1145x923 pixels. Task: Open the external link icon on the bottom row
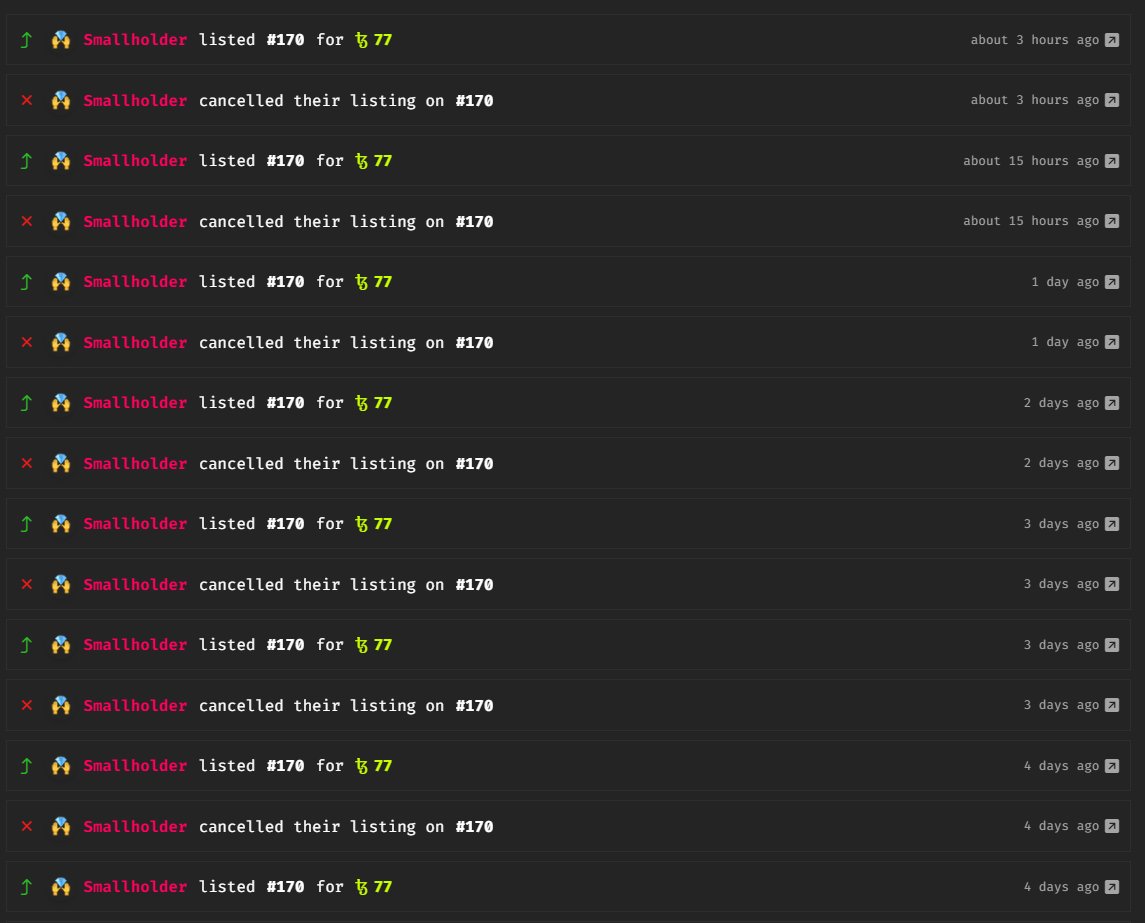point(1111,886)
